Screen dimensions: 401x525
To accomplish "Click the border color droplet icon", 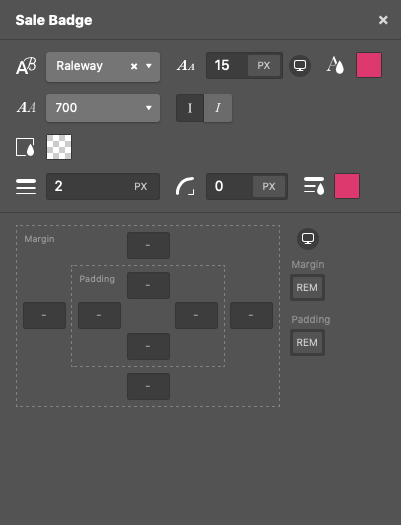I will coord(314,186).
